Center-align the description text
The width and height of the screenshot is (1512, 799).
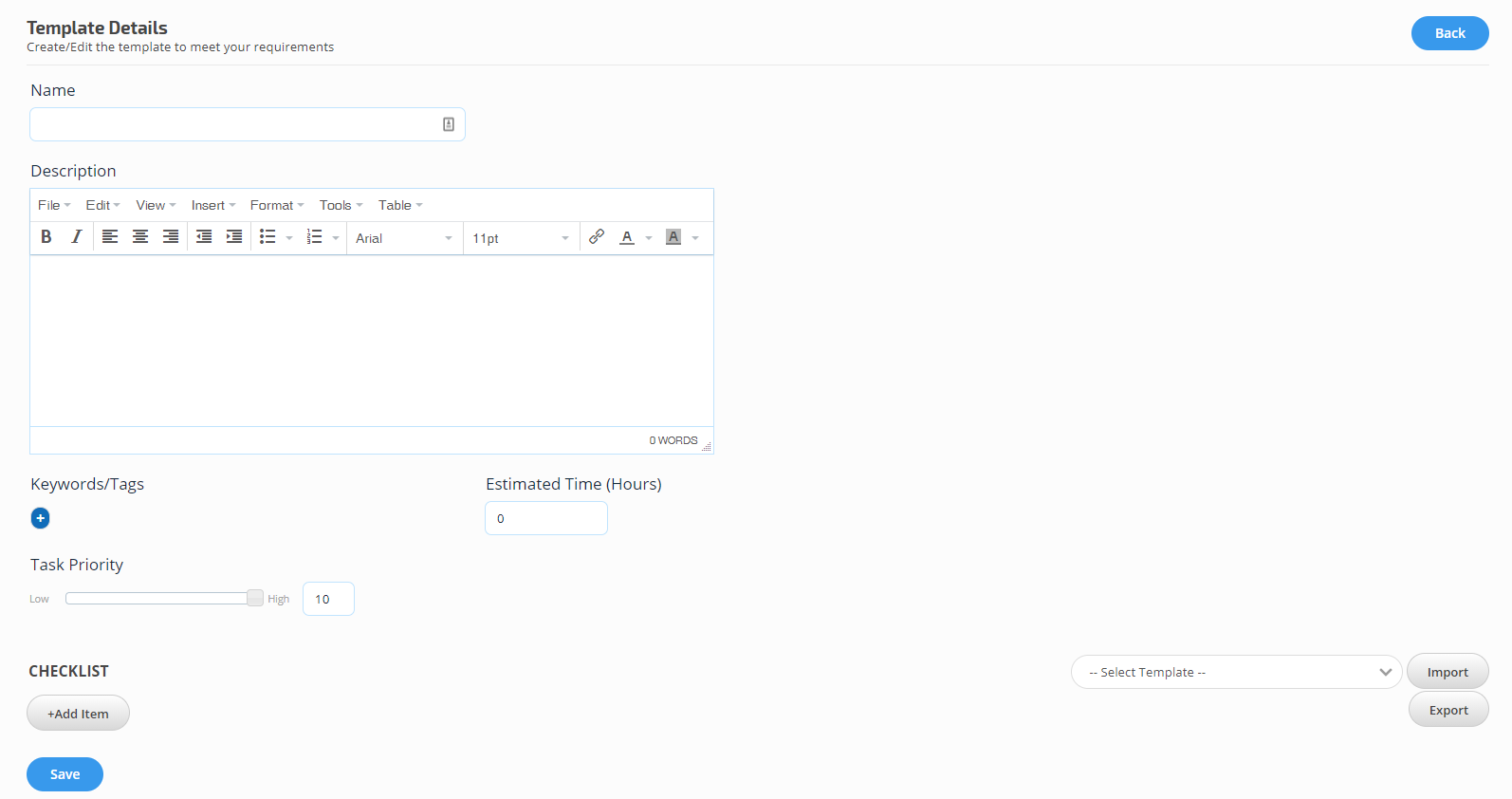(x=140, y=237)
